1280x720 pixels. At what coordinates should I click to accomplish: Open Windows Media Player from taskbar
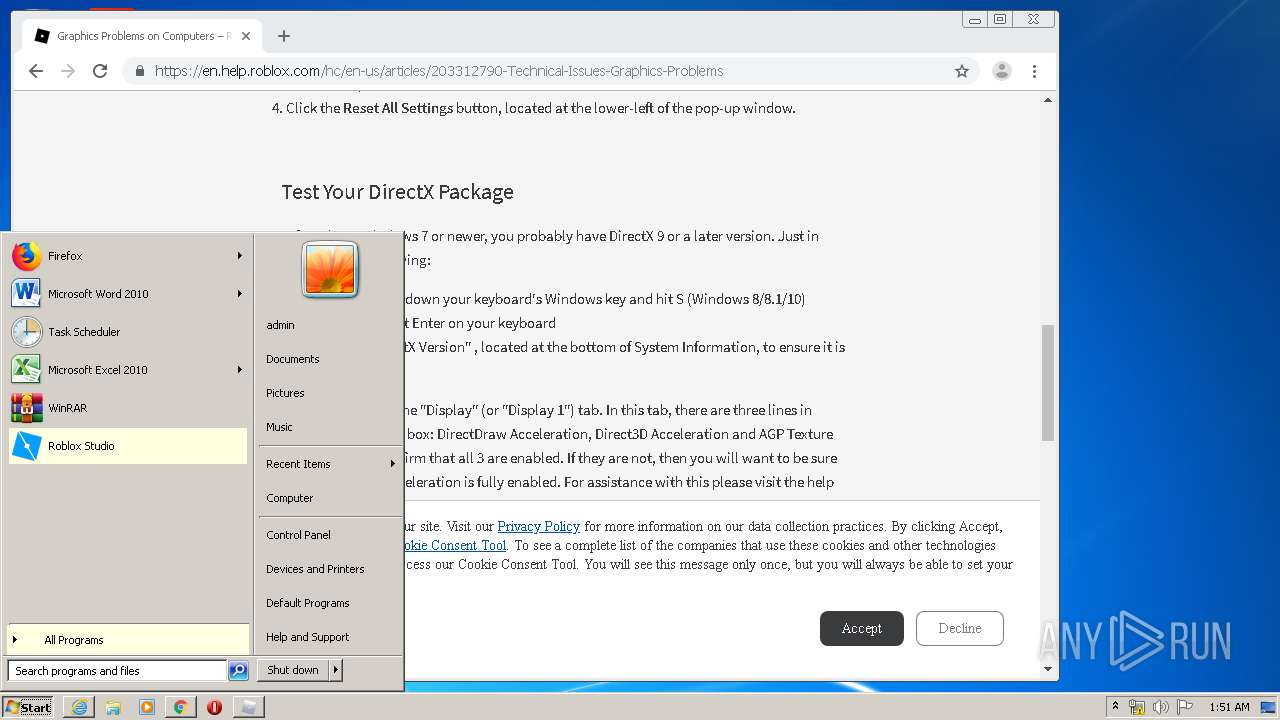click(147, 707)
